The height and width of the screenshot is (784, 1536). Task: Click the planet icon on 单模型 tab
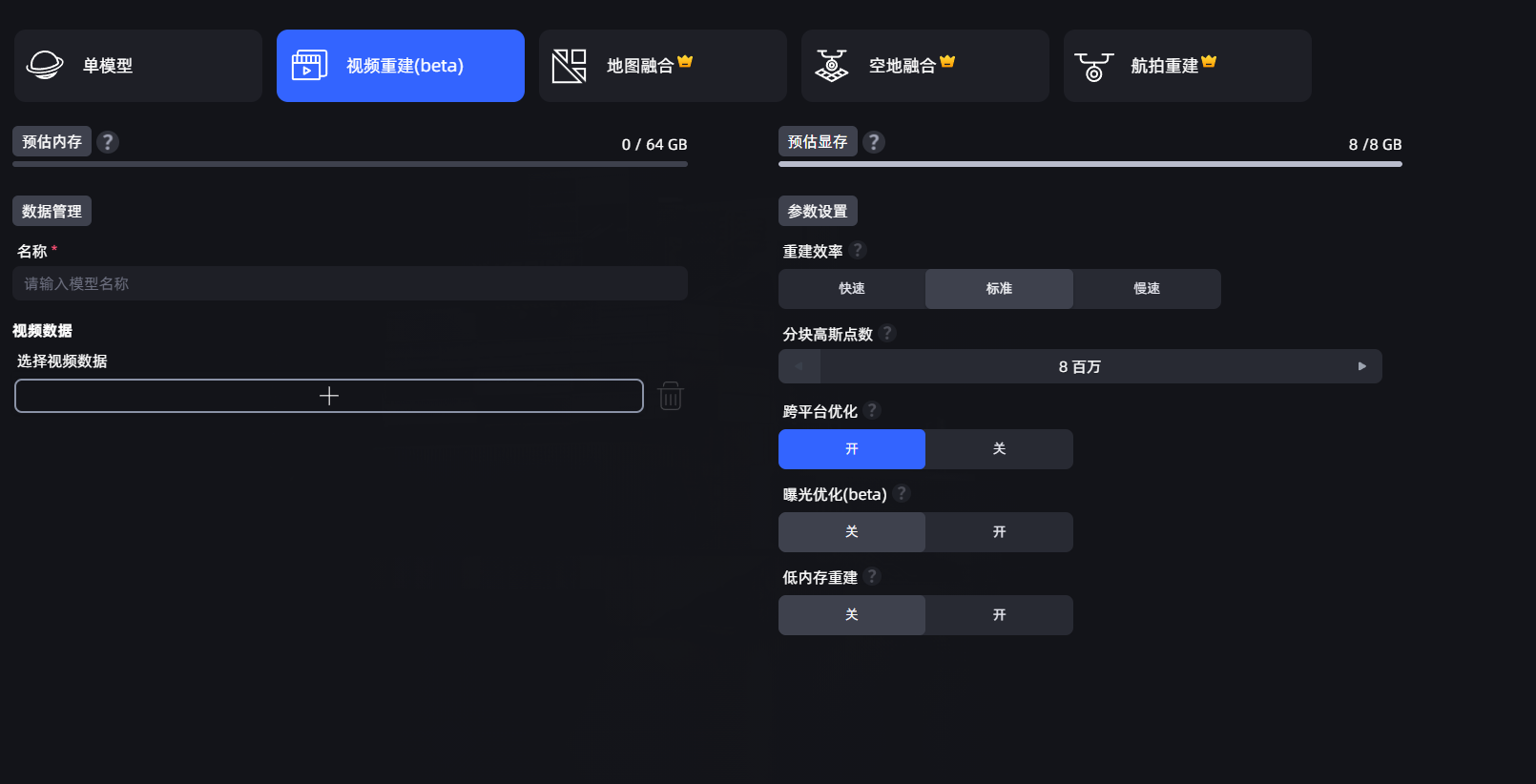(x=44, y=66)
